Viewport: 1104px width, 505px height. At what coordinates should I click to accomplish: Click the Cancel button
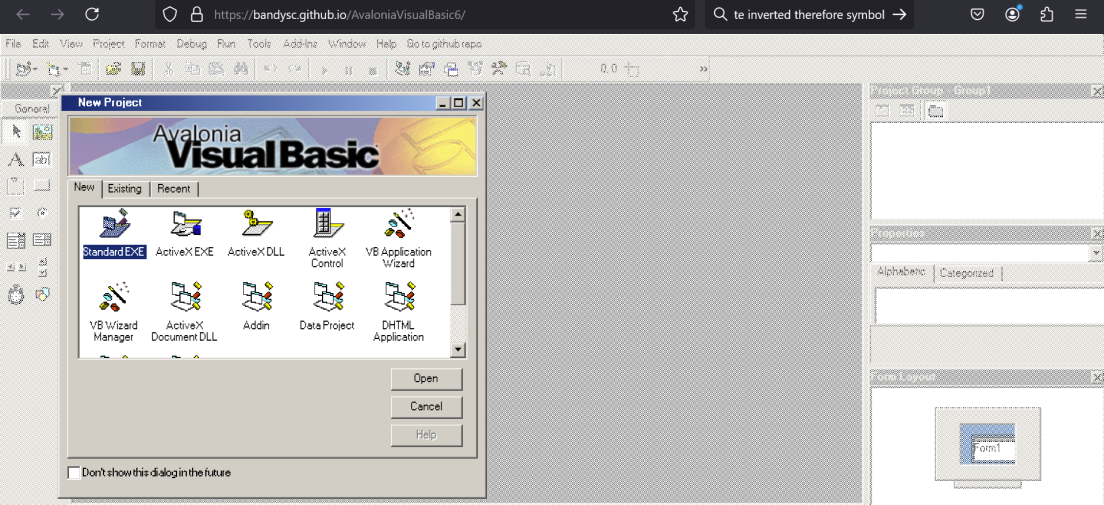pos(426,406)
